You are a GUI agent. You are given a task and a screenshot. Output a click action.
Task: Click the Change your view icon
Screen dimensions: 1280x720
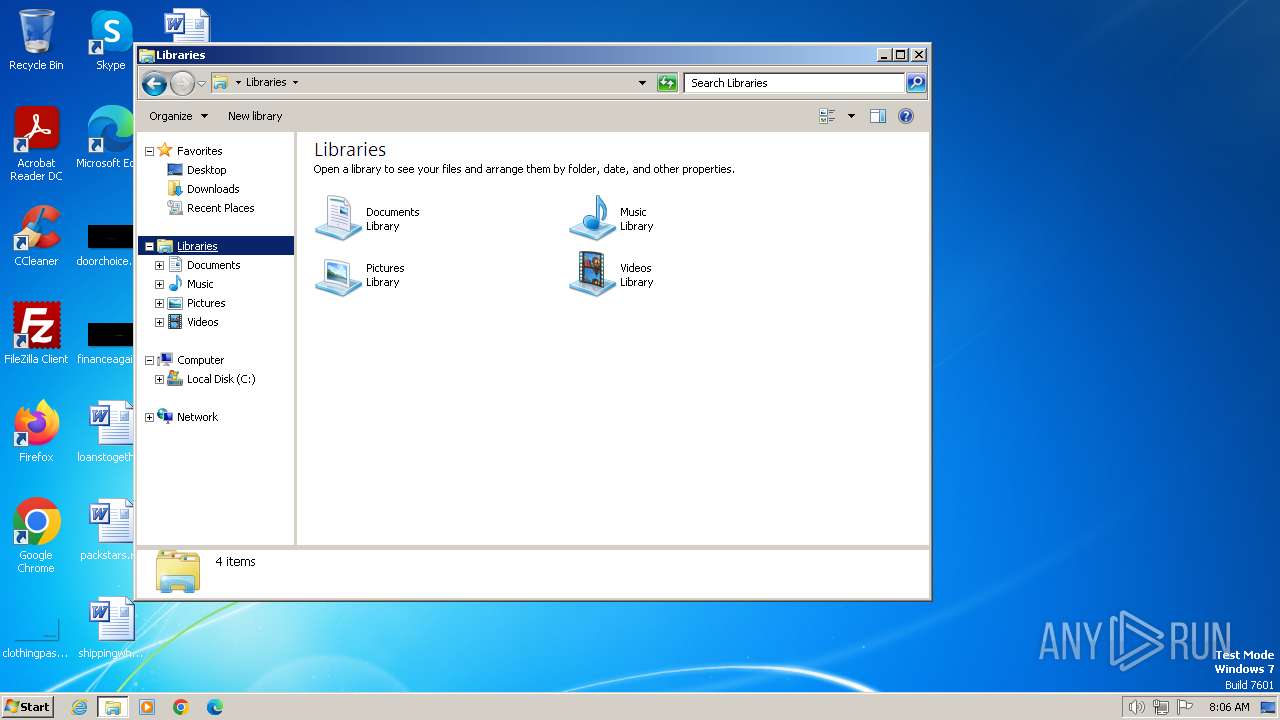(x=827, y=116)
